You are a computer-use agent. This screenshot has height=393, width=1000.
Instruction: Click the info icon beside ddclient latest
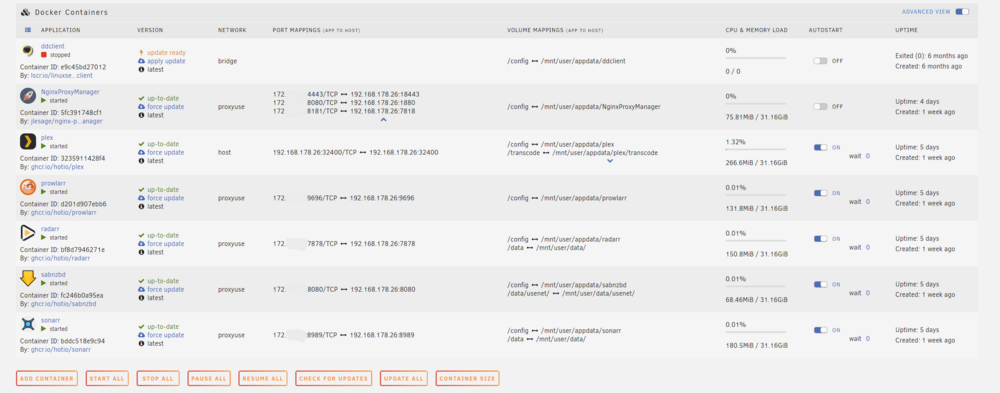click(x=141, y=70)
